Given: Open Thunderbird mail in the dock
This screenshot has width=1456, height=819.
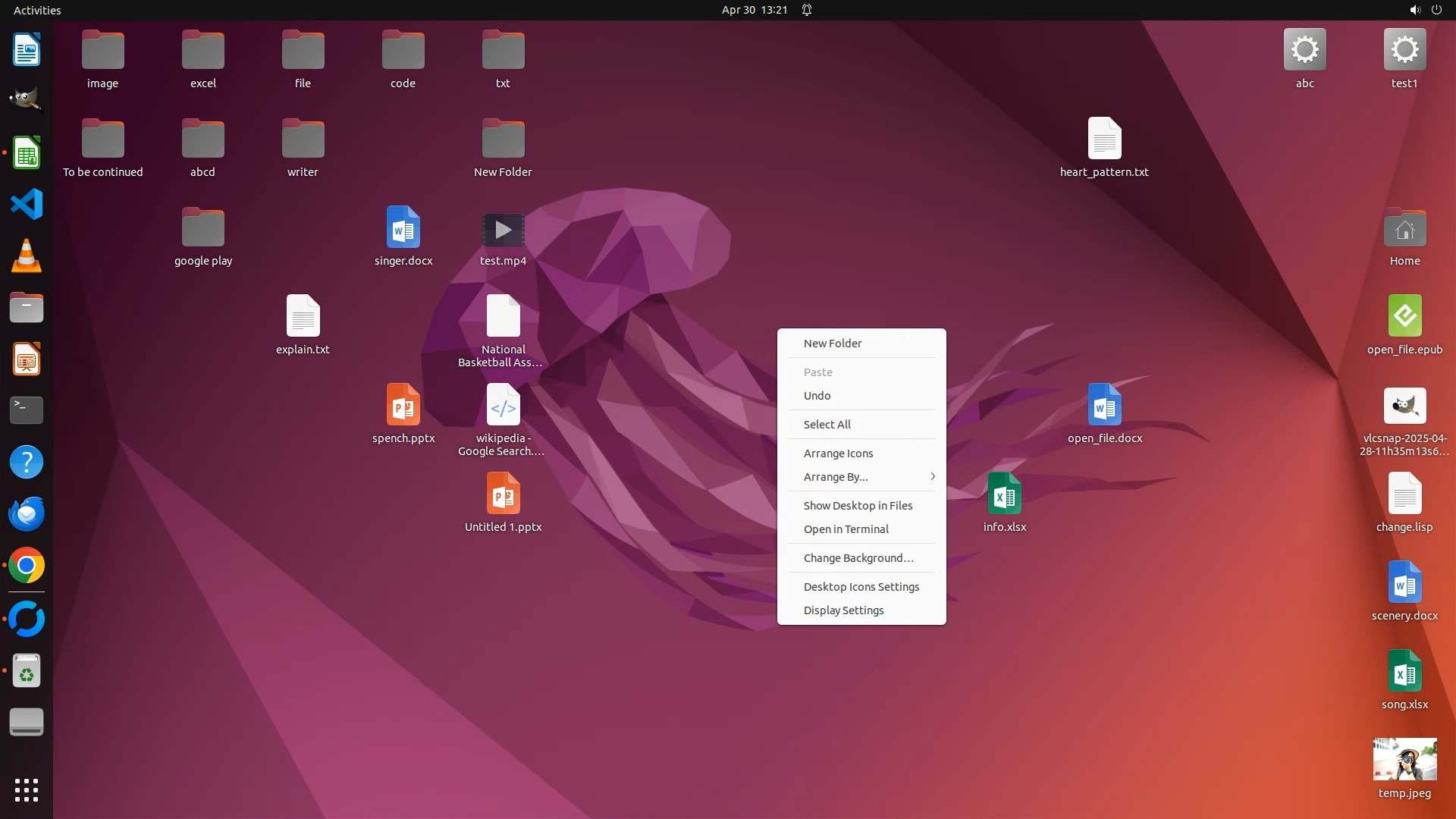Looking at the screenshot, I should pyautogui.click(x=27, y=514).
